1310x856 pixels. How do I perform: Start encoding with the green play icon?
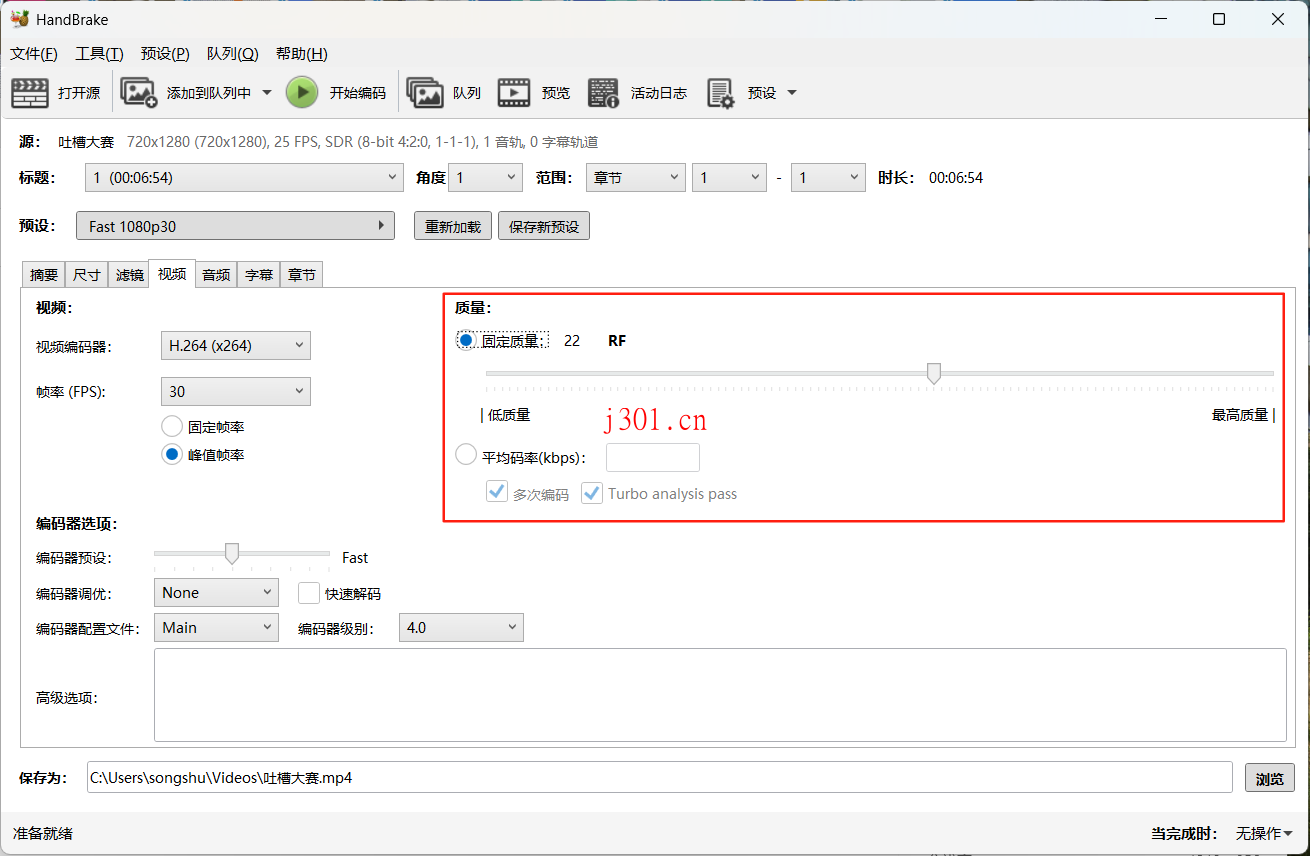302,93
